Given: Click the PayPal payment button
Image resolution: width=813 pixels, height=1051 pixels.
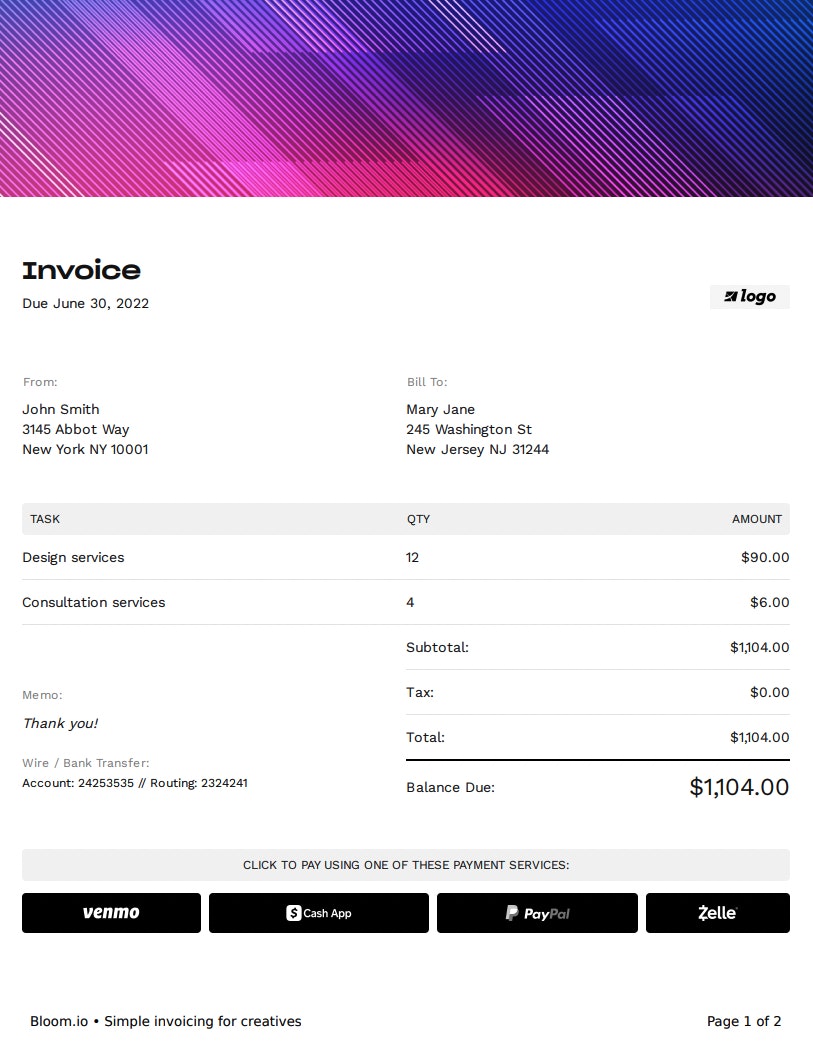Looking at the screenshot, I should (537, 912).
